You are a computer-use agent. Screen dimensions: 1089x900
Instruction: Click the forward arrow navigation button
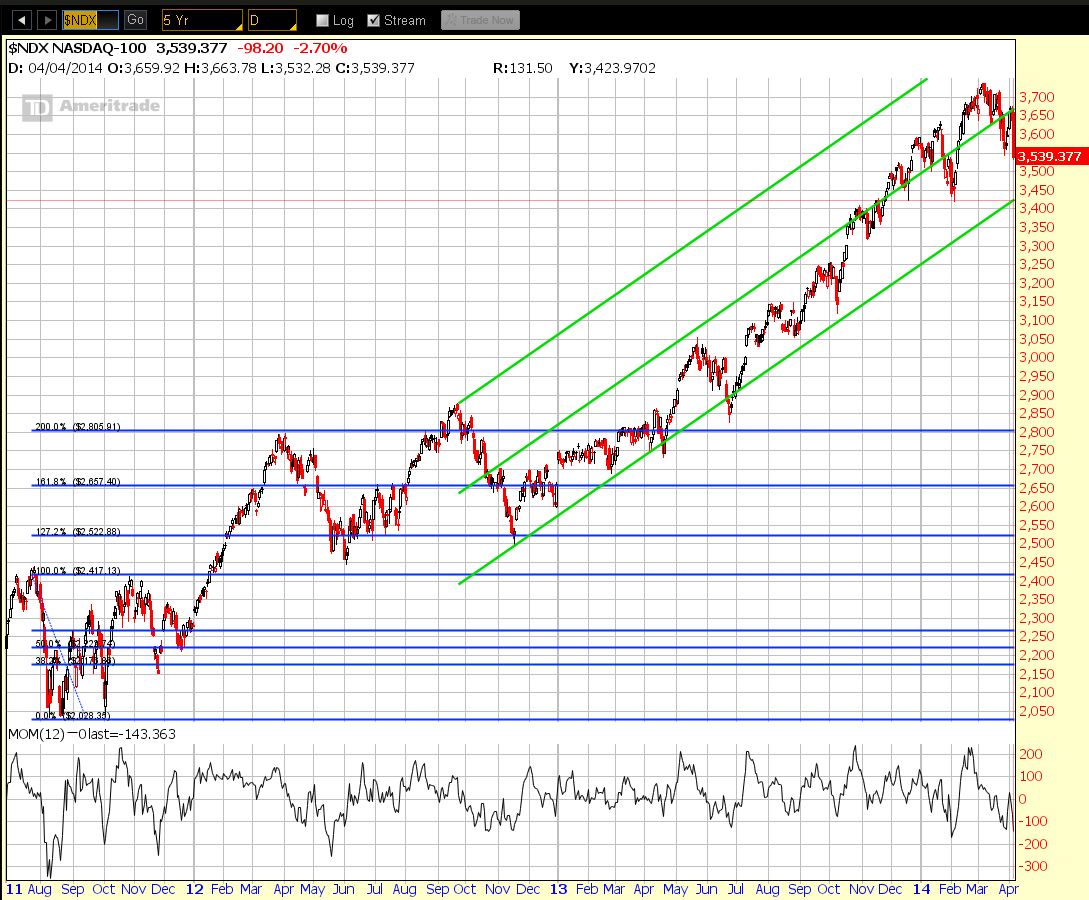coord(47,20)
